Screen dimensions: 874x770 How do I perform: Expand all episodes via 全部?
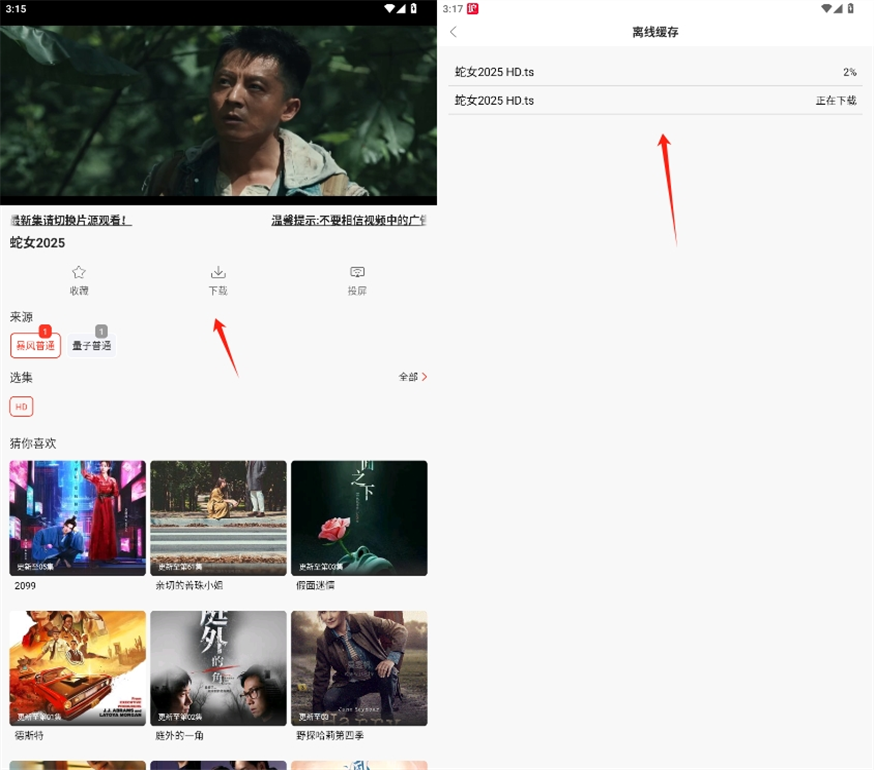tap(412, 377)
